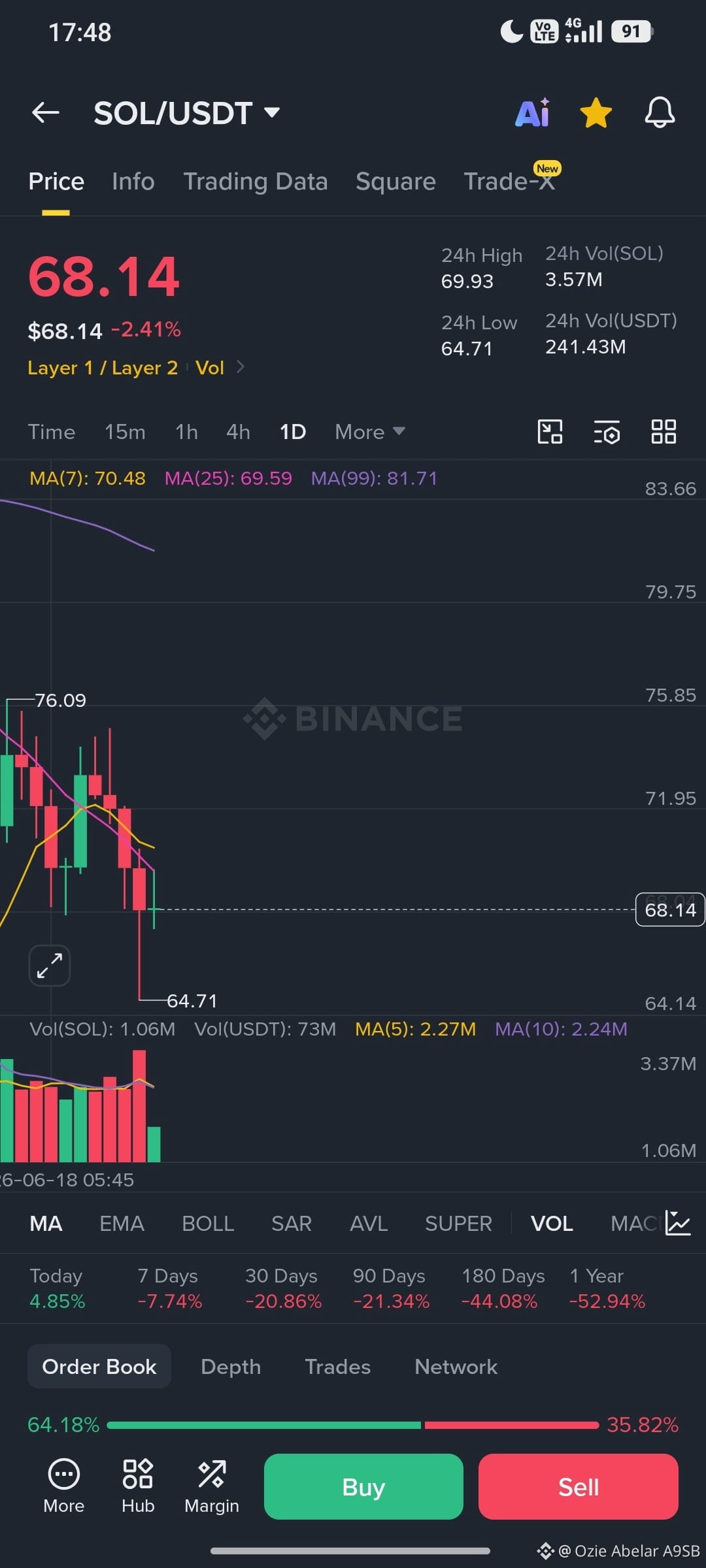Screen dimensions: 706x1568
Task: Open the chart layout grid icon
Action: pyautogui.click(x=664, y=432)
